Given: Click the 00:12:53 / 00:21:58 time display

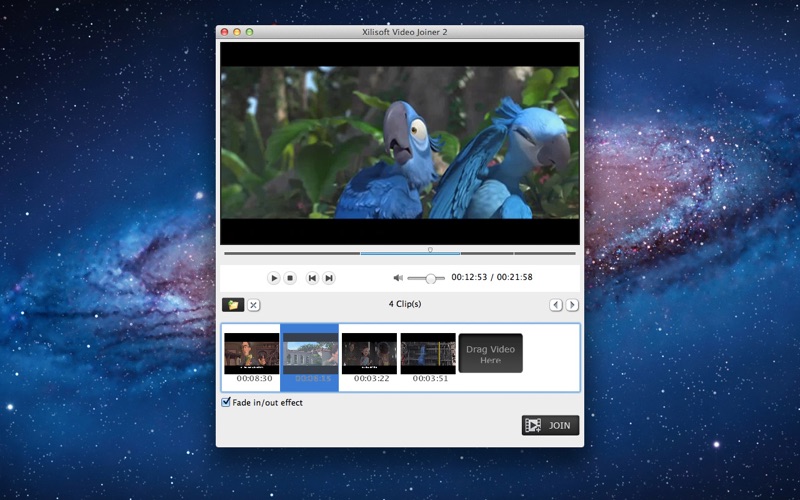Looking at the screenshot, I should 492,277.
